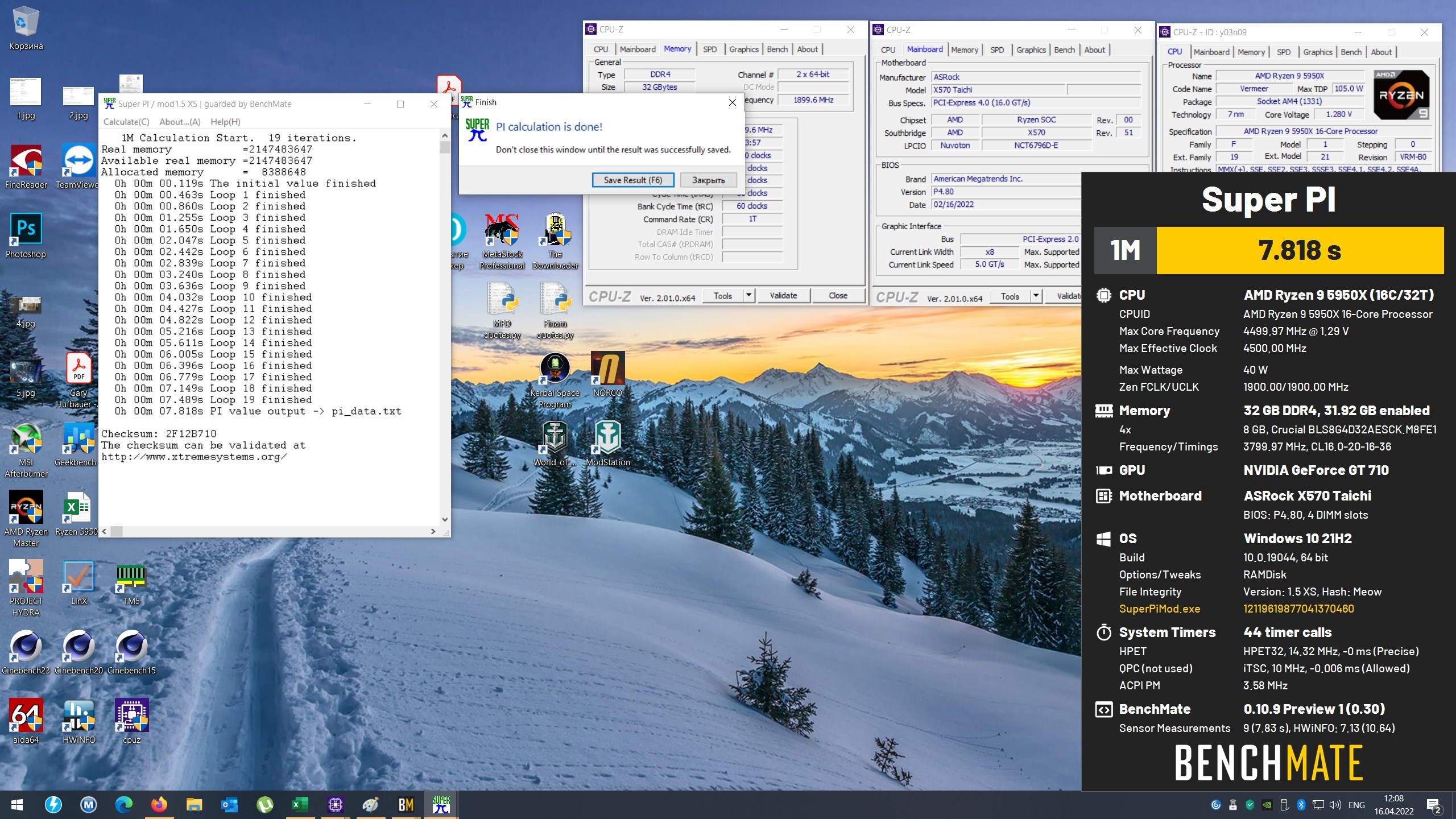
Task: Launch Cinebench23 from the desktop
Action: 26,653
